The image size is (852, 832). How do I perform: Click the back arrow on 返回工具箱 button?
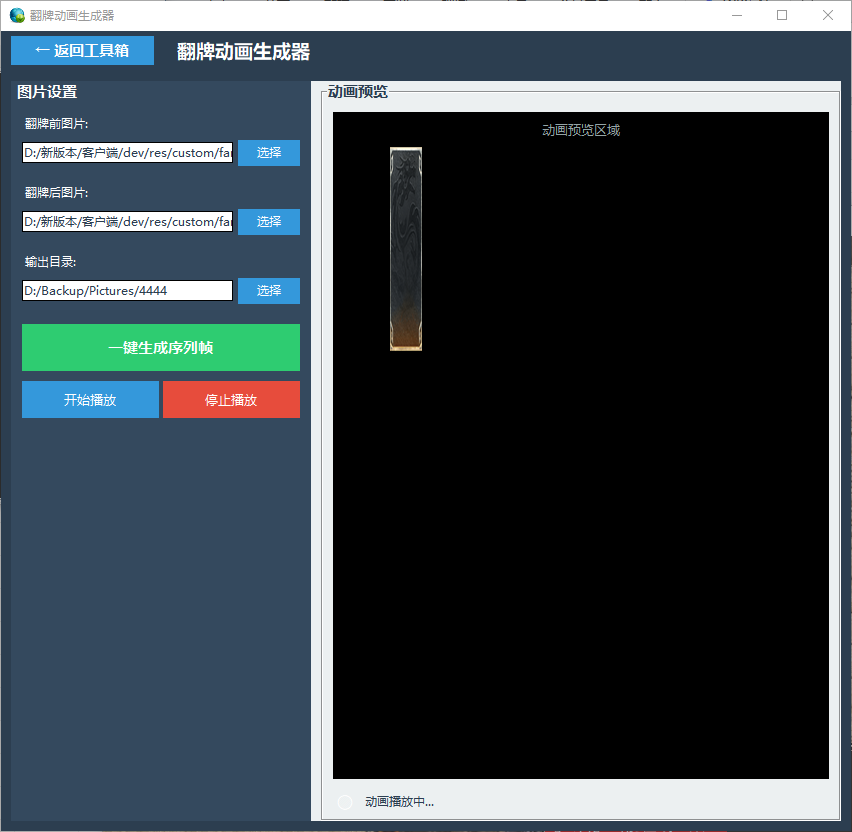[40, 50]
